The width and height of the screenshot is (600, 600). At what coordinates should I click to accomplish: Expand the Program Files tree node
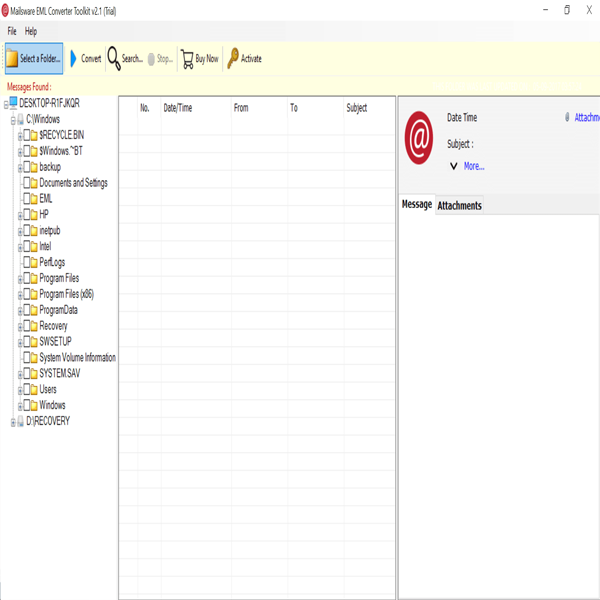[20, 280]
